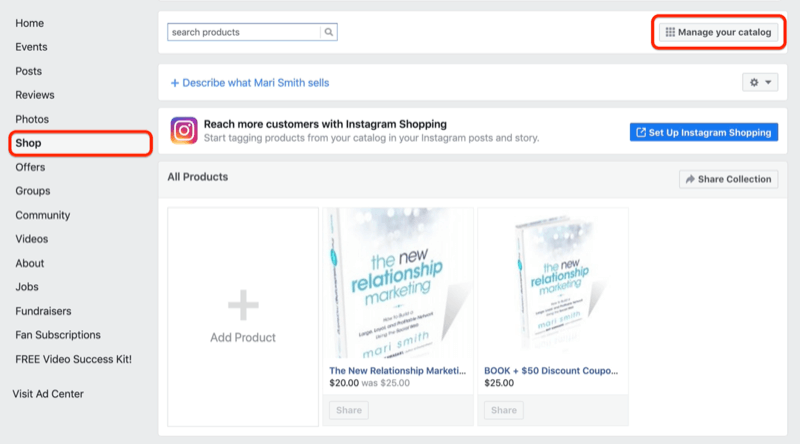The image size is (800, 444).
Task: Click Share under the $20.00 product
Action: click(348, 410)
